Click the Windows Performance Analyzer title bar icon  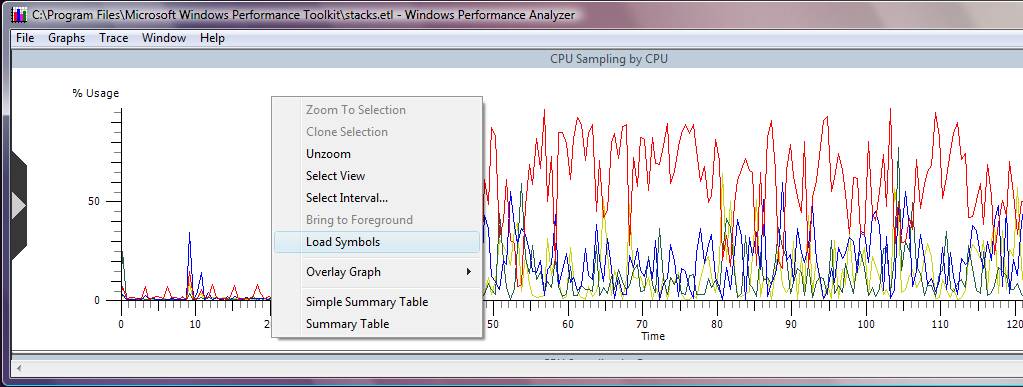click(x=20, y=14)
